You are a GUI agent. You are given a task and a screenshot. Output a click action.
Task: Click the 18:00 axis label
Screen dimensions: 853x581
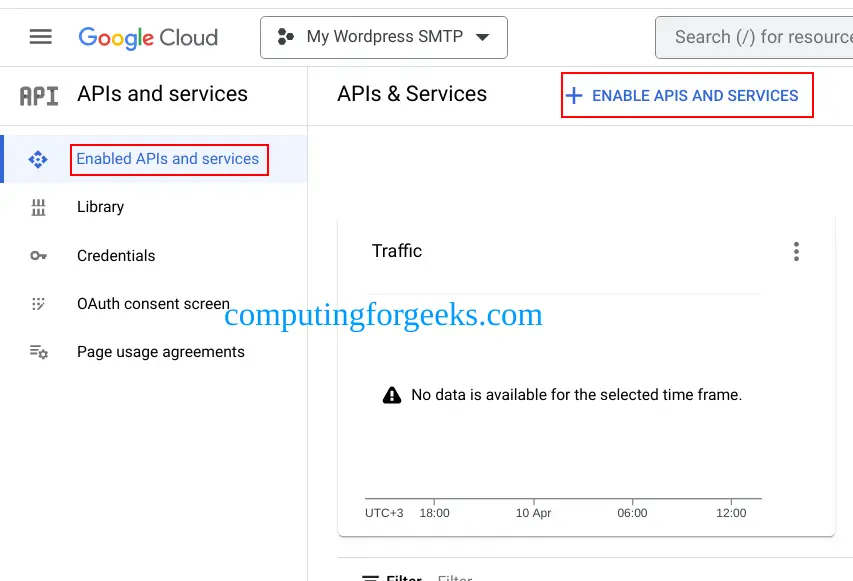[434, 513]
